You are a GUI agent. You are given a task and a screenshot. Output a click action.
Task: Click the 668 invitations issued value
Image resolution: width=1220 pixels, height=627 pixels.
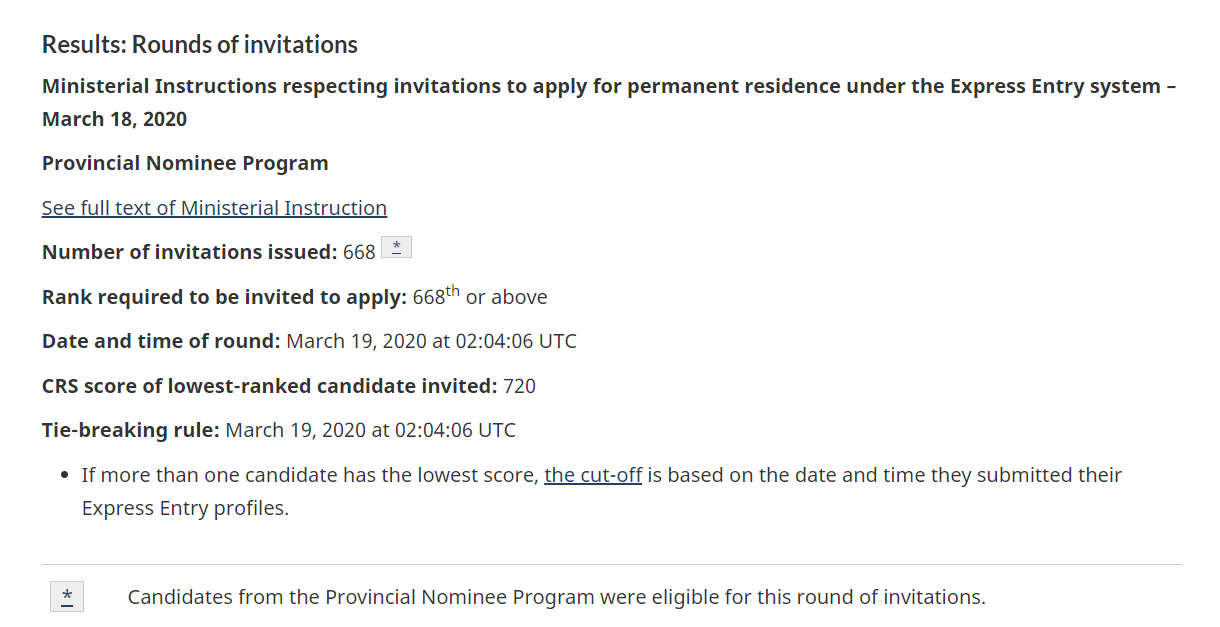[359, 252]
